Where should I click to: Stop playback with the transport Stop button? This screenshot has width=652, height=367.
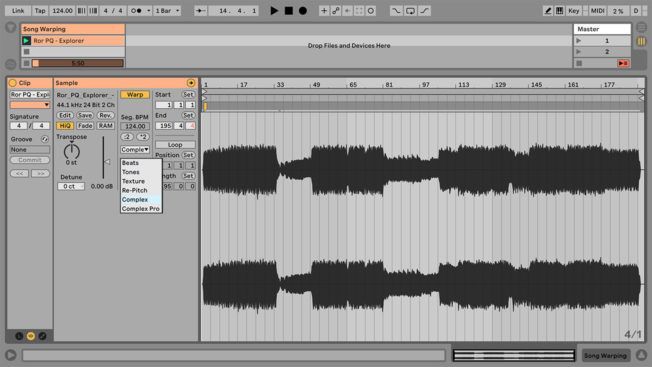coord(289,11)
